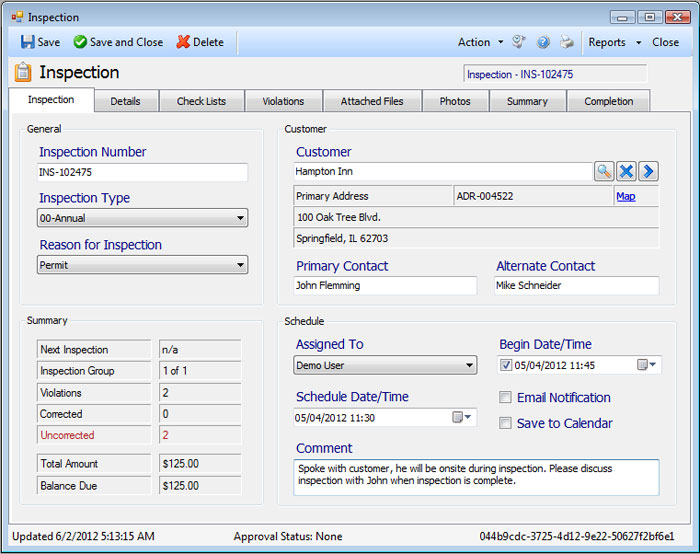
Task: Click the red X Delete icon
Action: point(183,42)
